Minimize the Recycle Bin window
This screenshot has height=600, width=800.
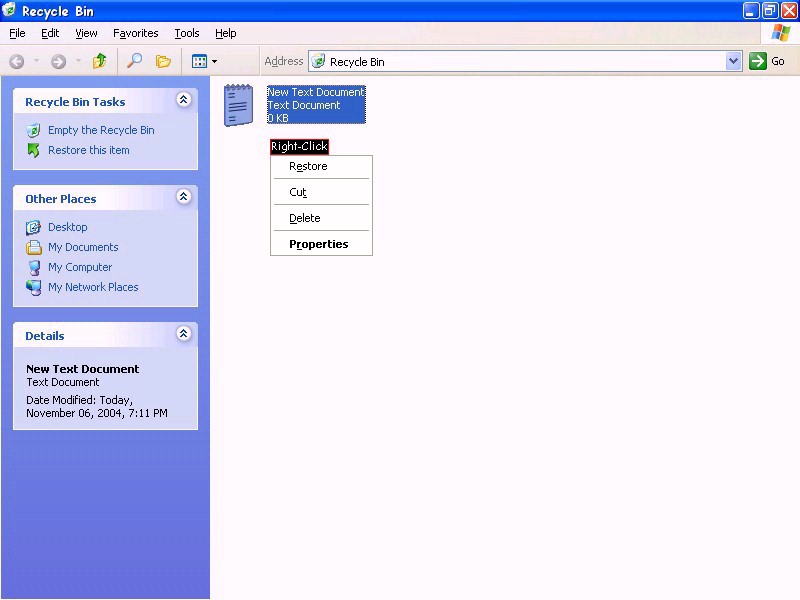click(x=751, y=10)
